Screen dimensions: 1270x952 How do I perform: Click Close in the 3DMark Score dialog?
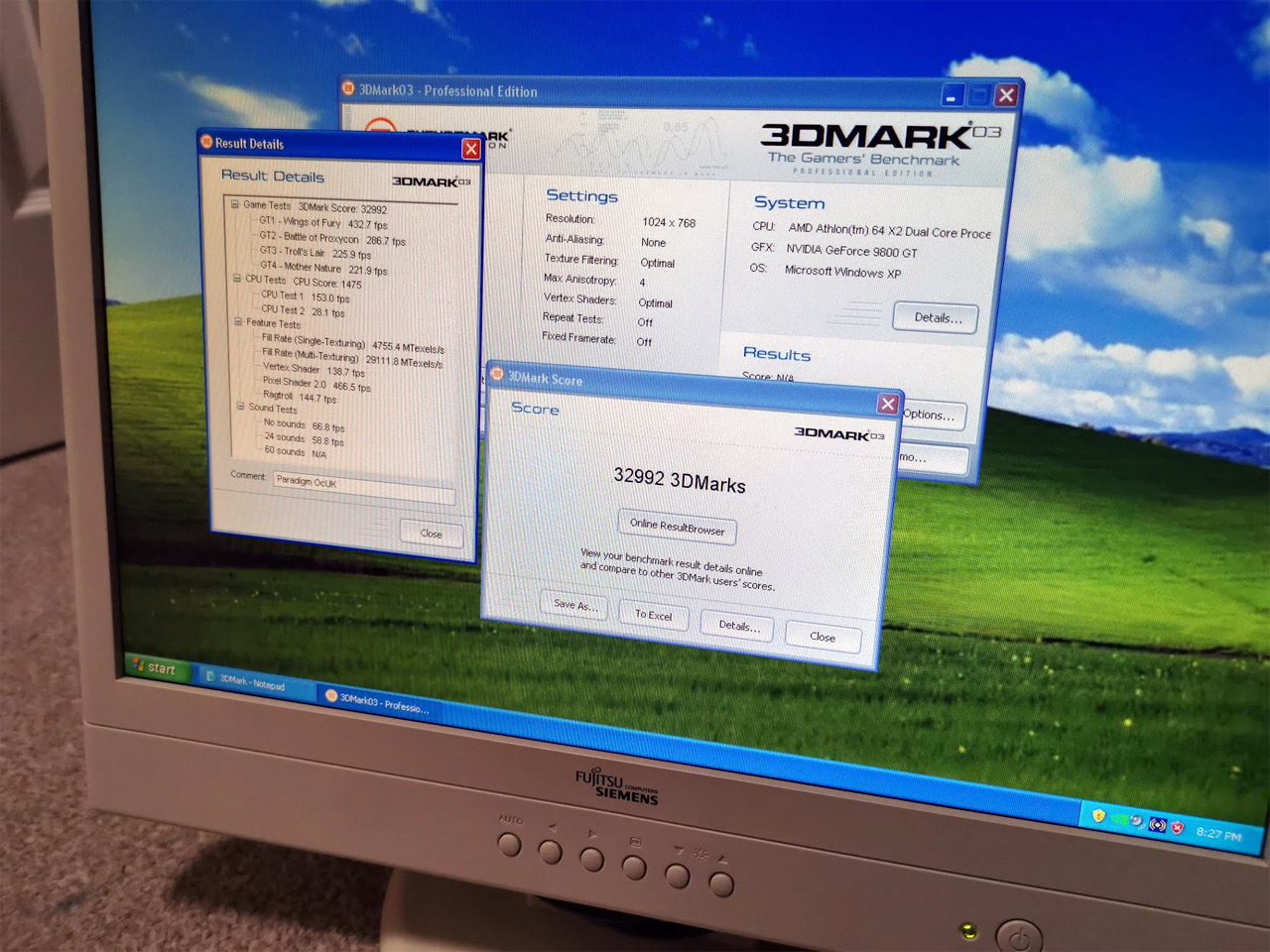click(823, 637)
